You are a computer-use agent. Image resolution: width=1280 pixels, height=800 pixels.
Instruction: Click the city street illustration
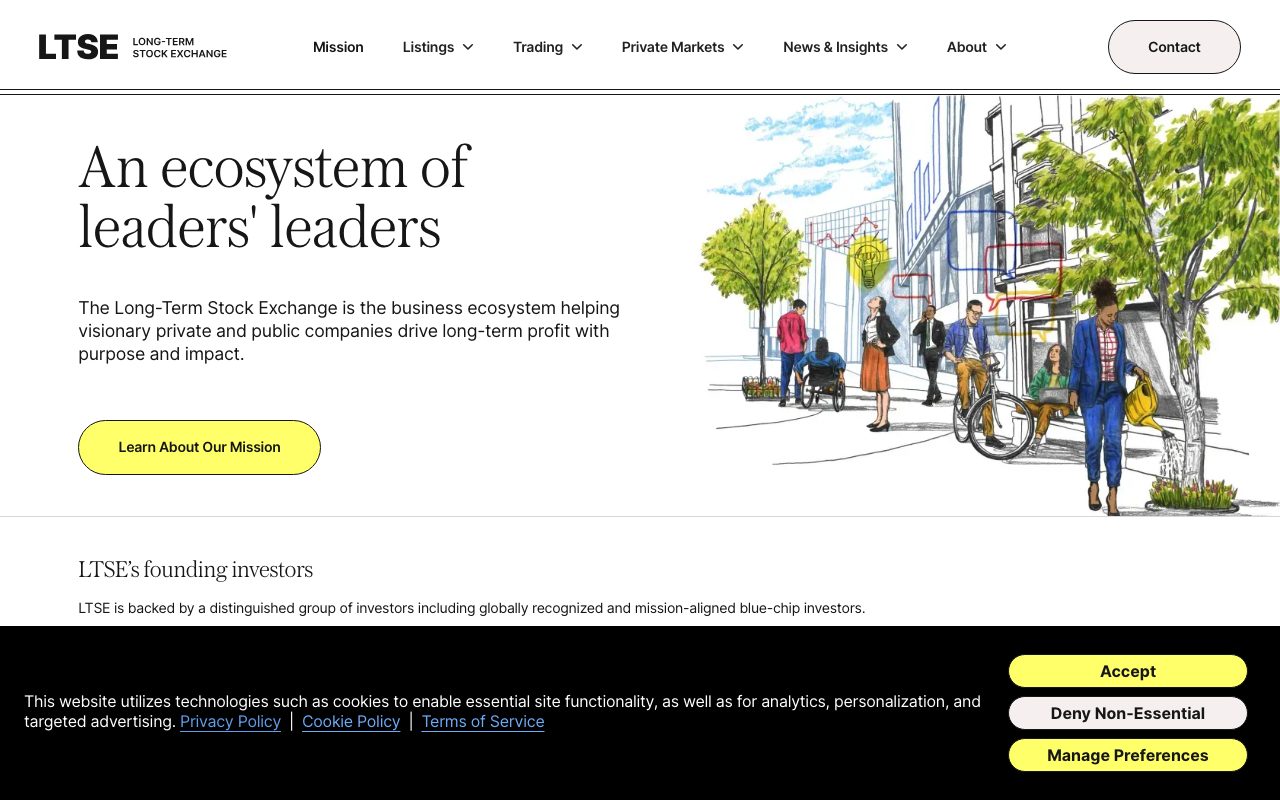(x=990, y=305)
